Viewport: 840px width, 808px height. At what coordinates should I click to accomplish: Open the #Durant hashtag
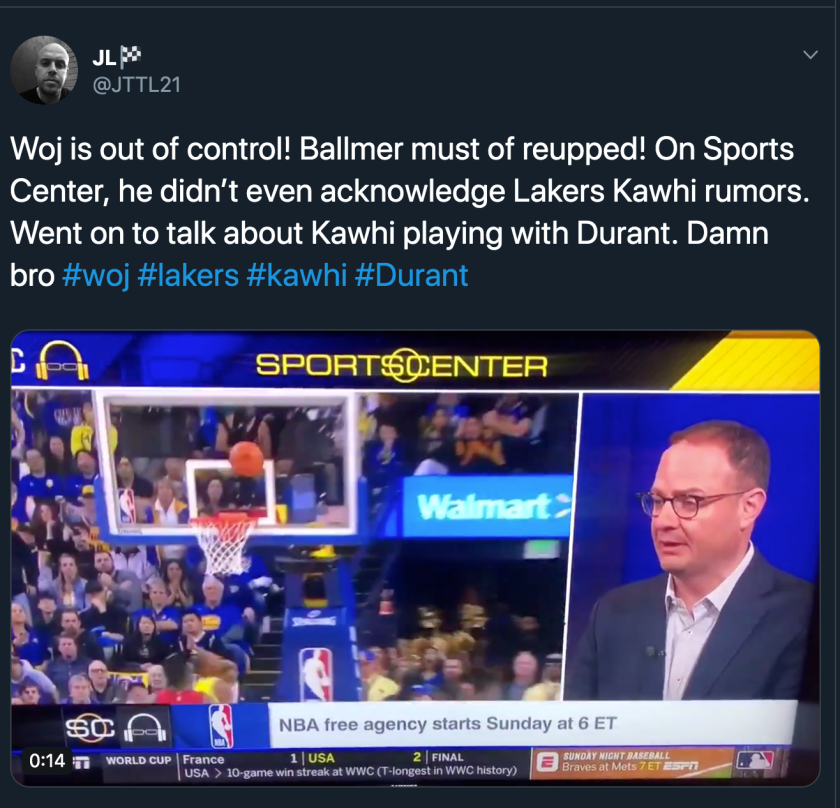coord(411,275)
